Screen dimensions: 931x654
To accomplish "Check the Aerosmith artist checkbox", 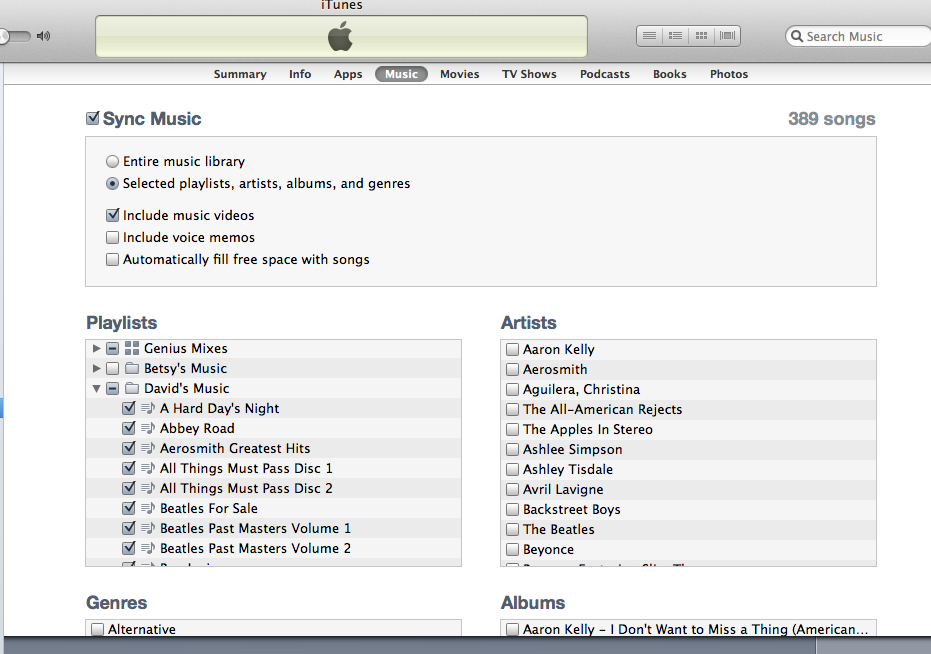I will pyautogui.click(x=512, y=369).
